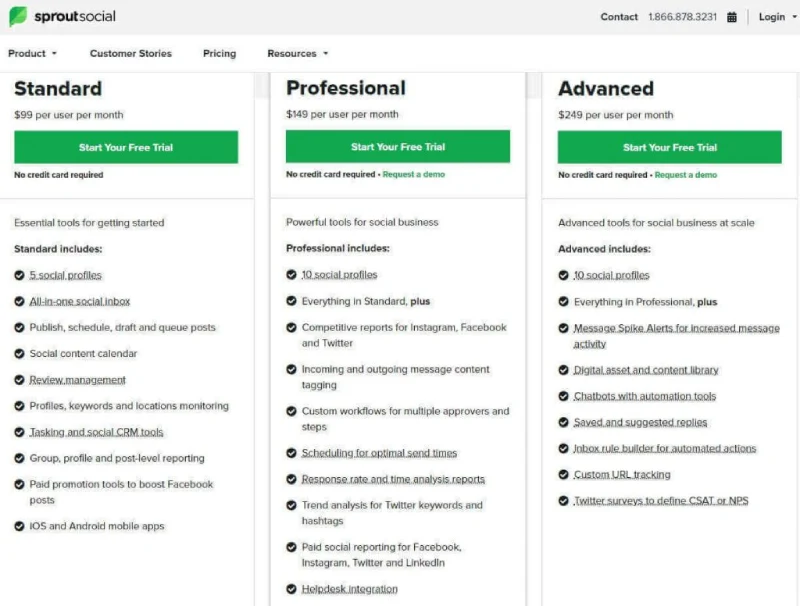800x606 pixels.
Task: Start the free trial for Advanced plan
Action: (670, 147)
